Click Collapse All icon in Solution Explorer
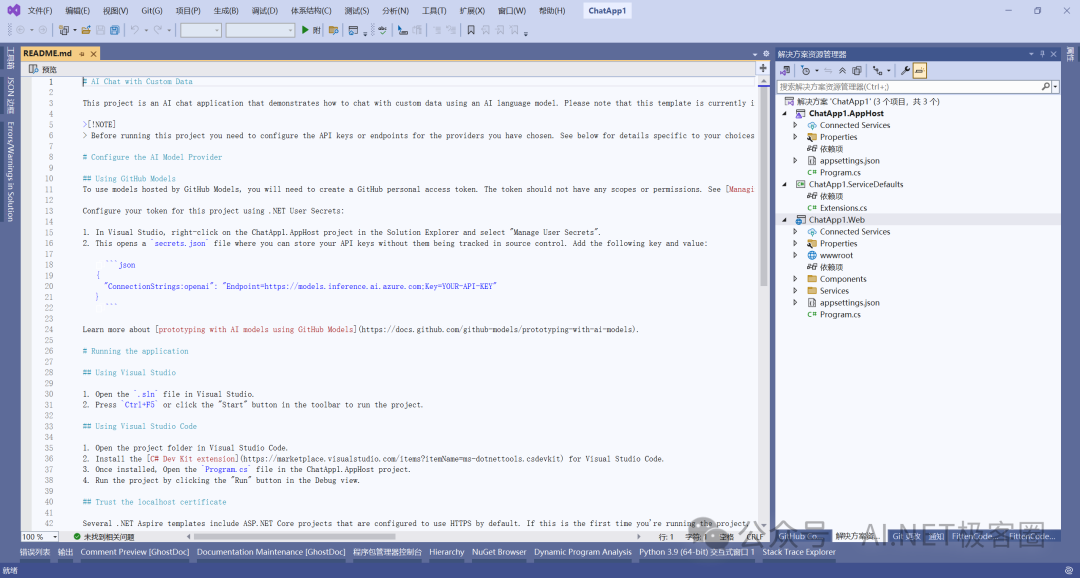 (x=842, y=70)
